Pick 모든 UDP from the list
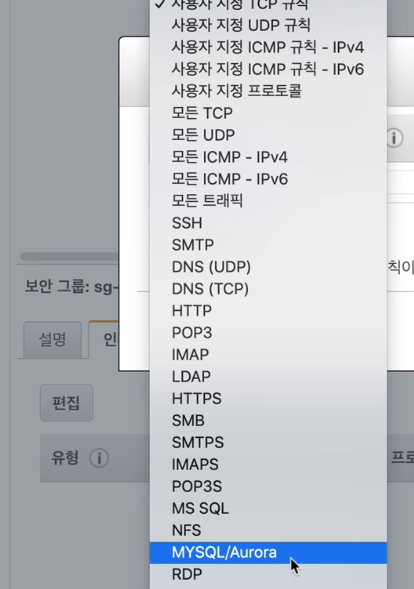The width and height of the screenshot is (414, 589). pos(268,135)
